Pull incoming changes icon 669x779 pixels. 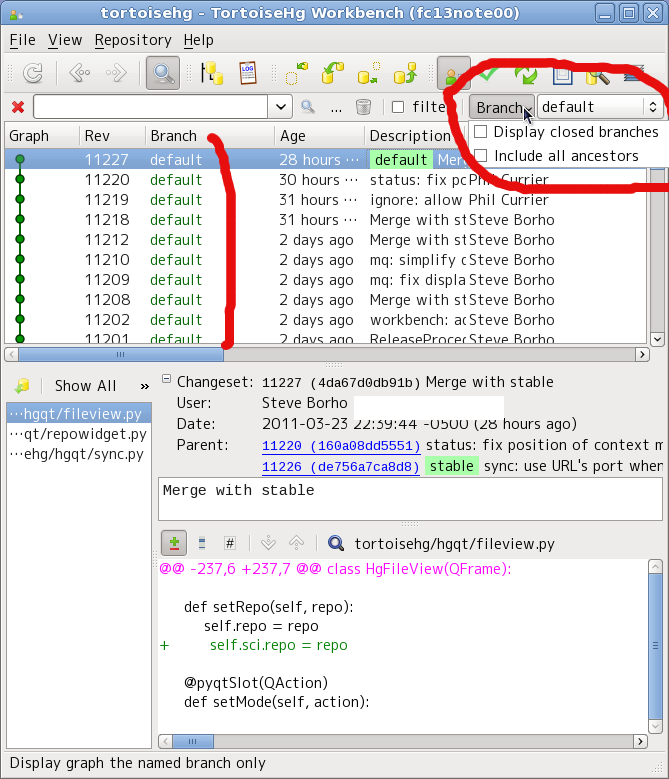333,74
